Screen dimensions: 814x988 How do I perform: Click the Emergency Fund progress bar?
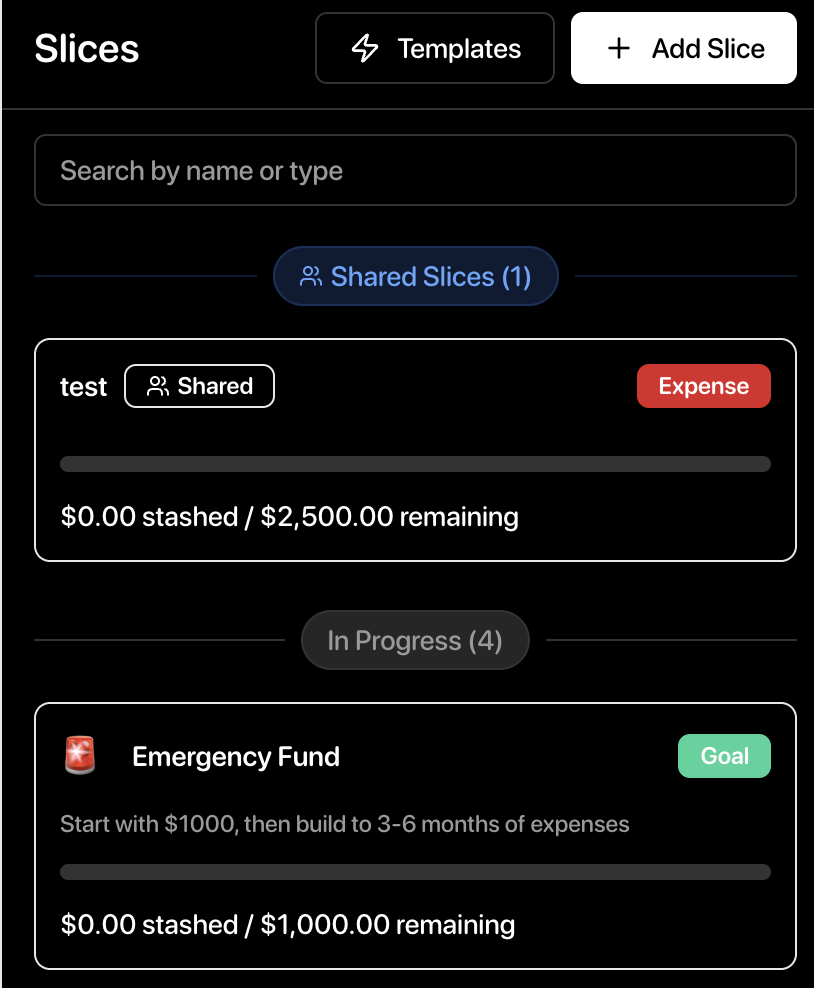pos(415,872)
